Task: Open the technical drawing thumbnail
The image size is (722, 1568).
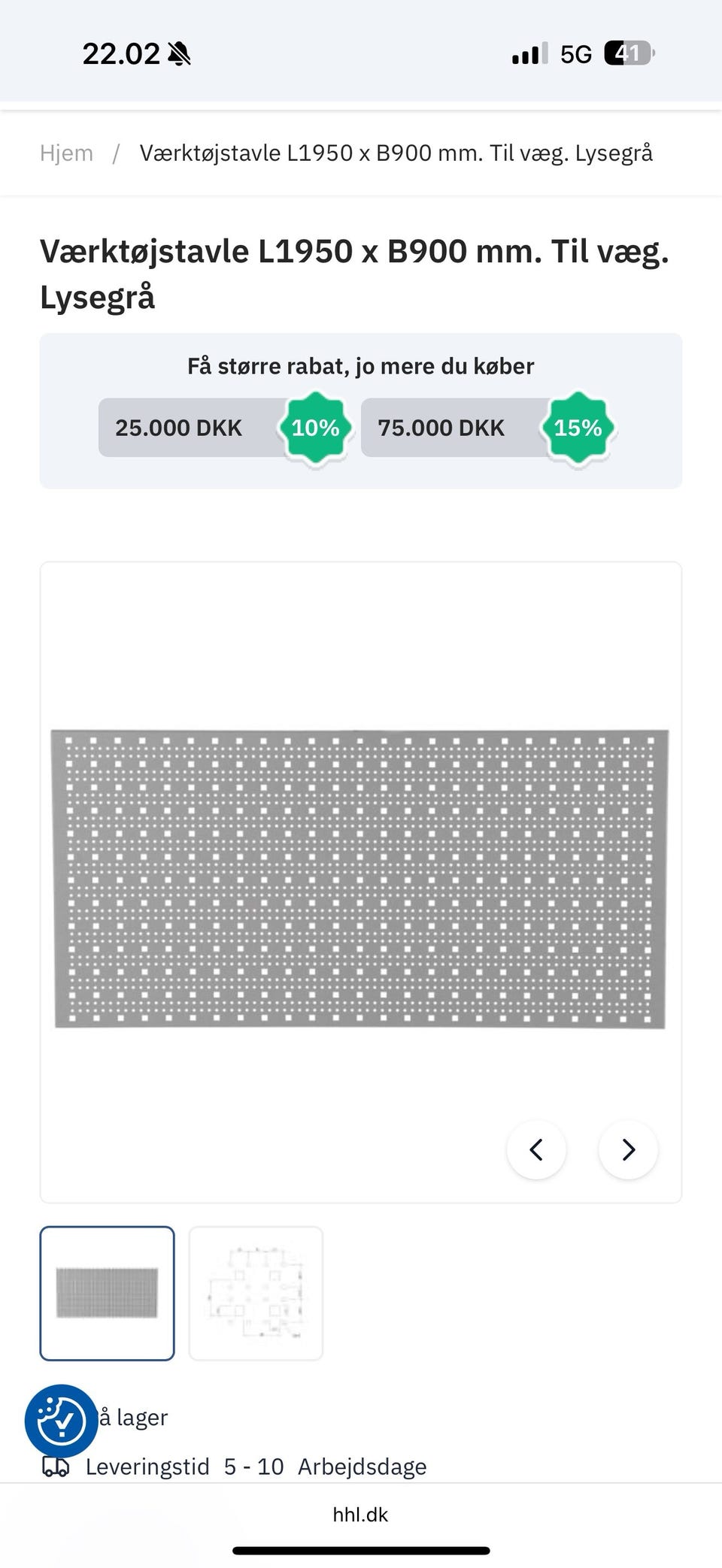Action: click(256, 1293)
